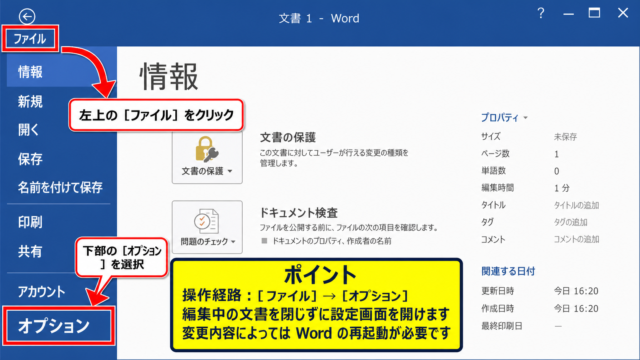Click the large 情報 page heading
This screenshot has width=640, height=360.
[169, 76]
